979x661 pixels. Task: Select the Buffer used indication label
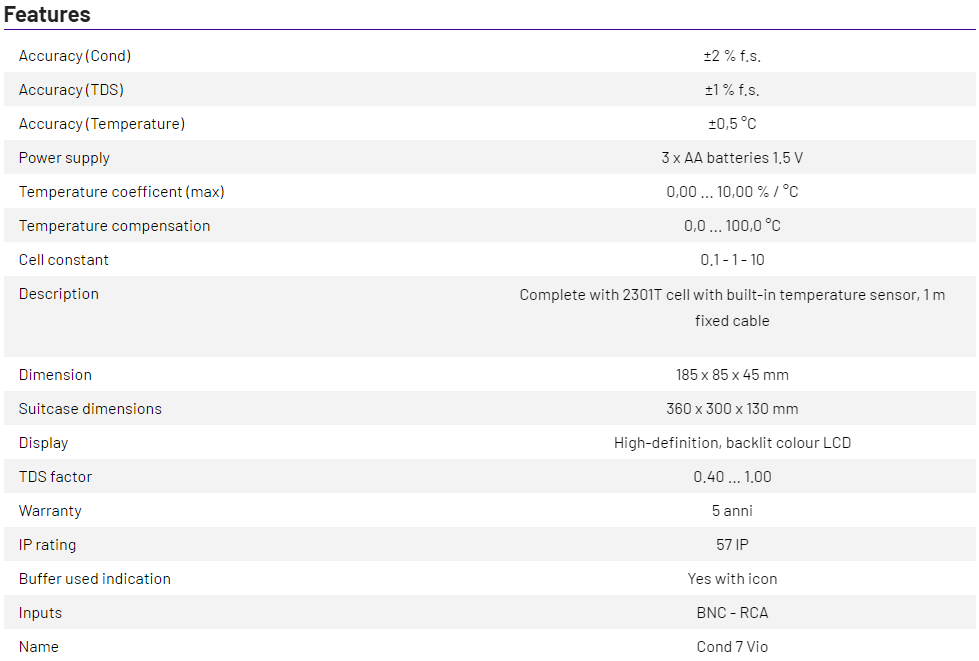click(95, 579)
